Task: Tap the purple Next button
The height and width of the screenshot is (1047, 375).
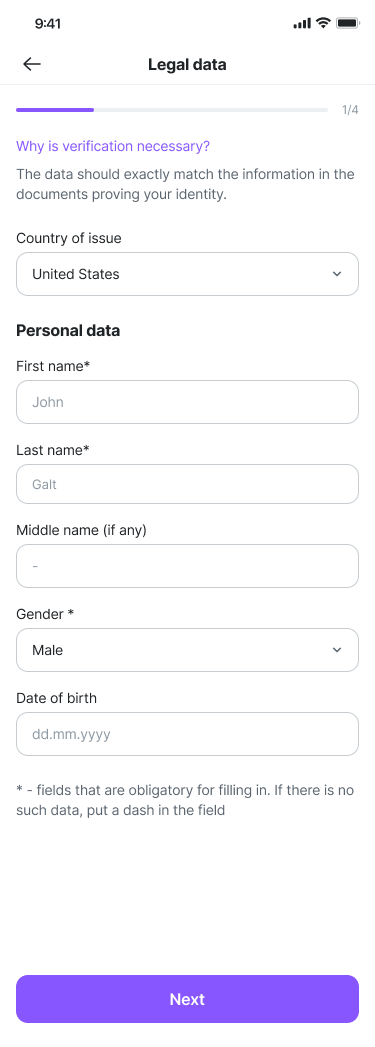Action: tap(188, 999)
